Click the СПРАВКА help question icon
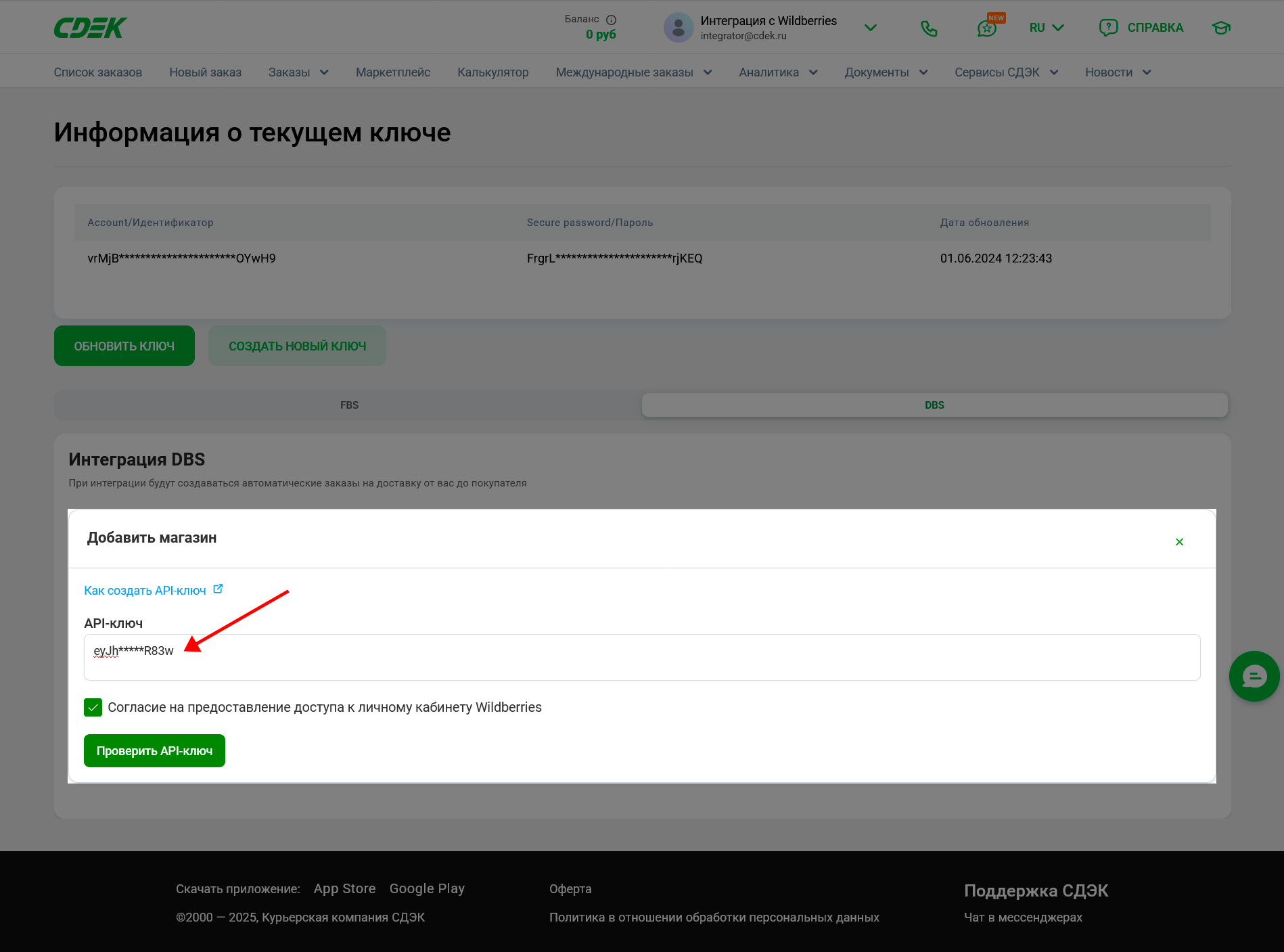1284x952 pixels. click(1108, 28)
